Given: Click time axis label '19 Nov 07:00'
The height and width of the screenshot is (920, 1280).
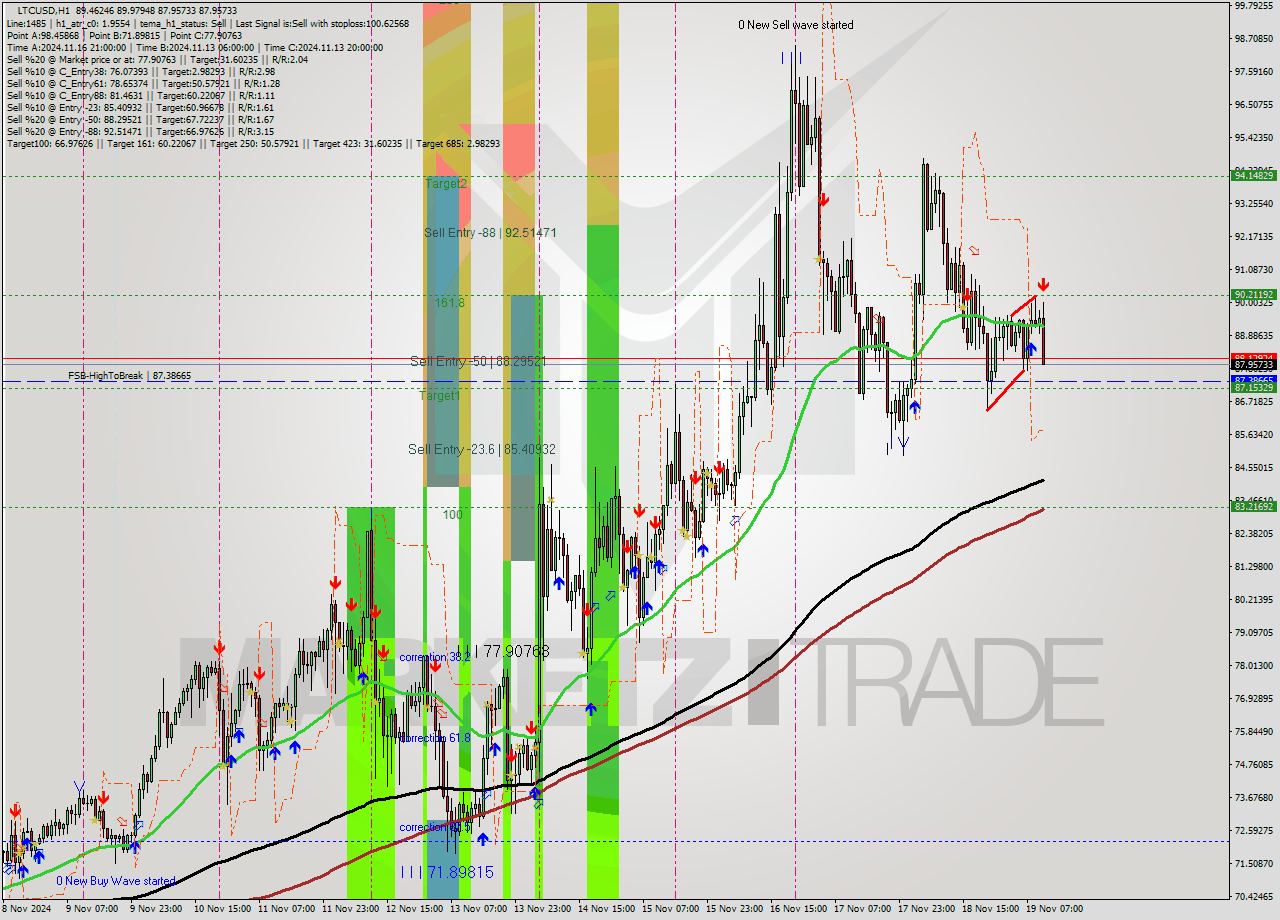Looking at the screenshot, I should [x=1054, y=909].
